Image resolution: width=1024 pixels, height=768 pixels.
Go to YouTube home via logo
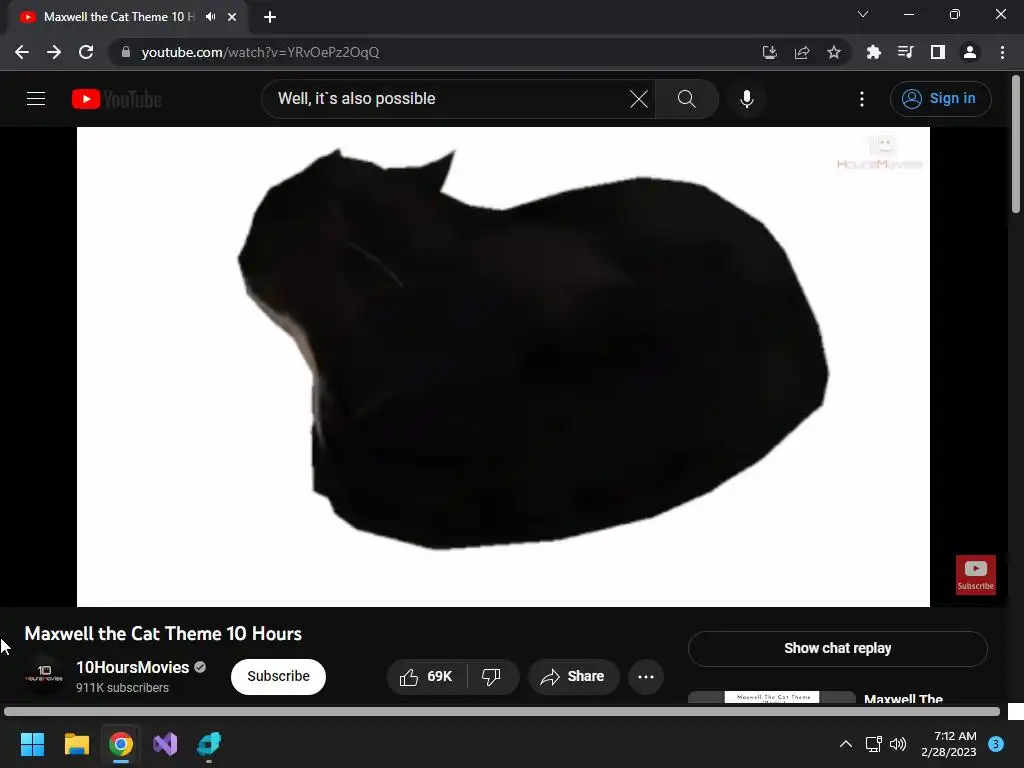pyautogui.click(x=116, y=99)
